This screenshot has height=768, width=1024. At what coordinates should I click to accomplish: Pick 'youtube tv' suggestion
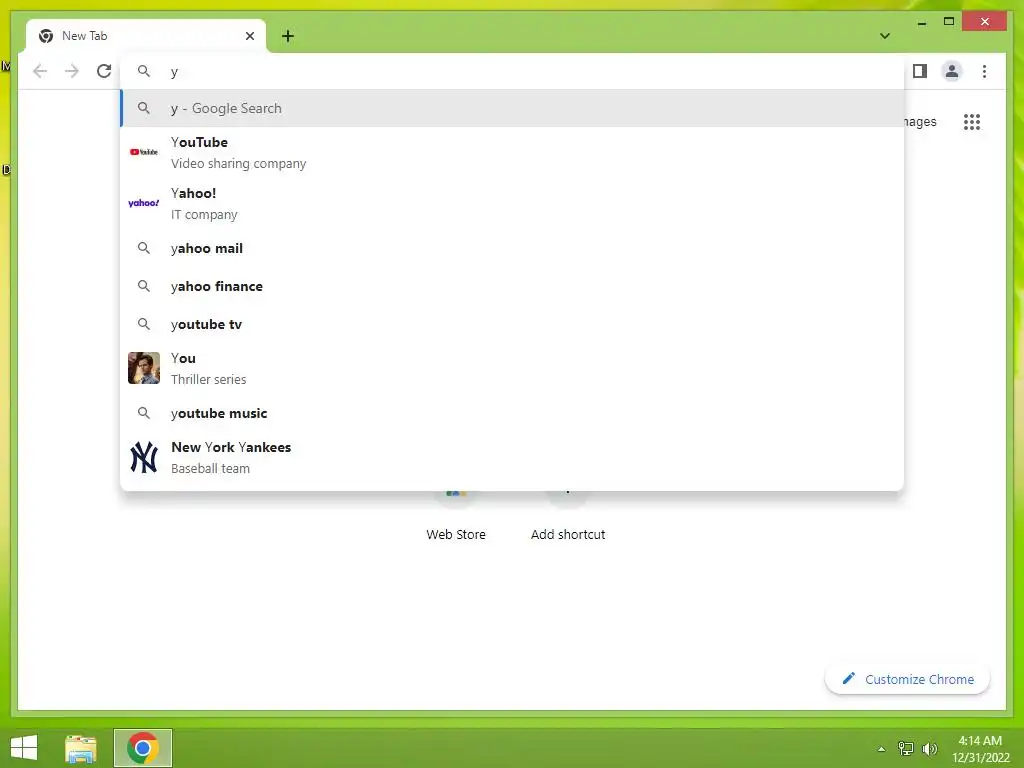pos(513,324)
